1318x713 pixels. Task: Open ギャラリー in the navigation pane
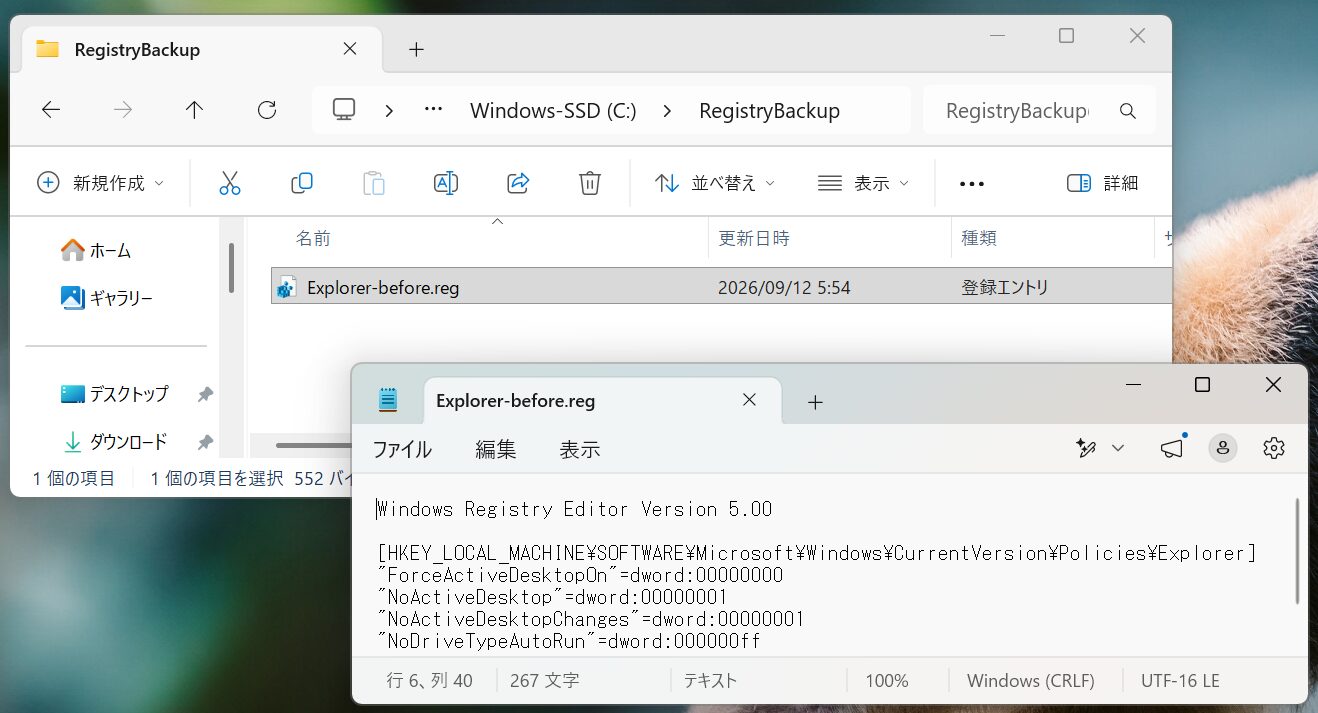pyautogui.click(x=107, y=297)
